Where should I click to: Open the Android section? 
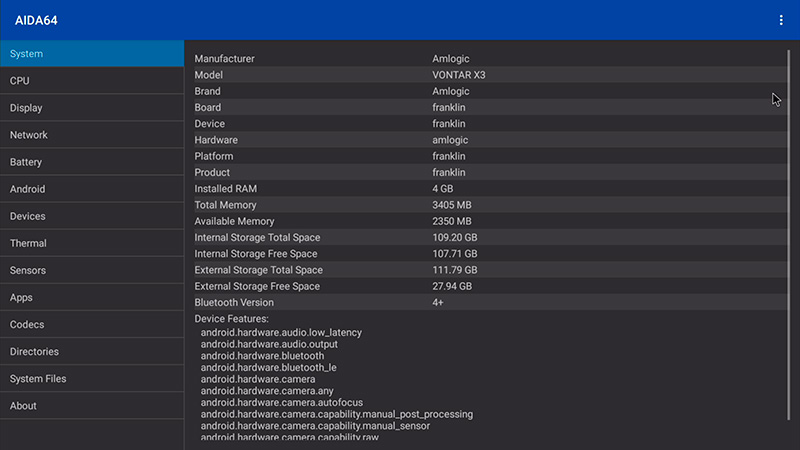[92, 189]
